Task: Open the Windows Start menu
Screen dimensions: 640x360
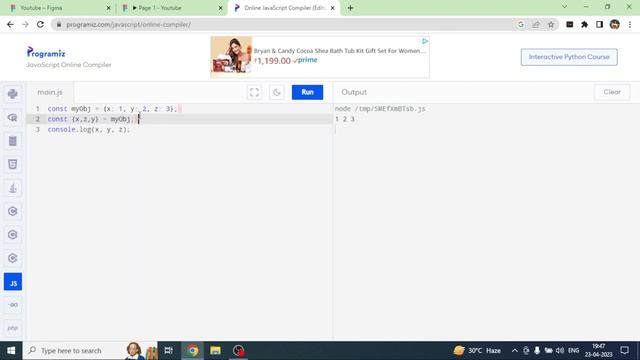Action: coord(11,351)
